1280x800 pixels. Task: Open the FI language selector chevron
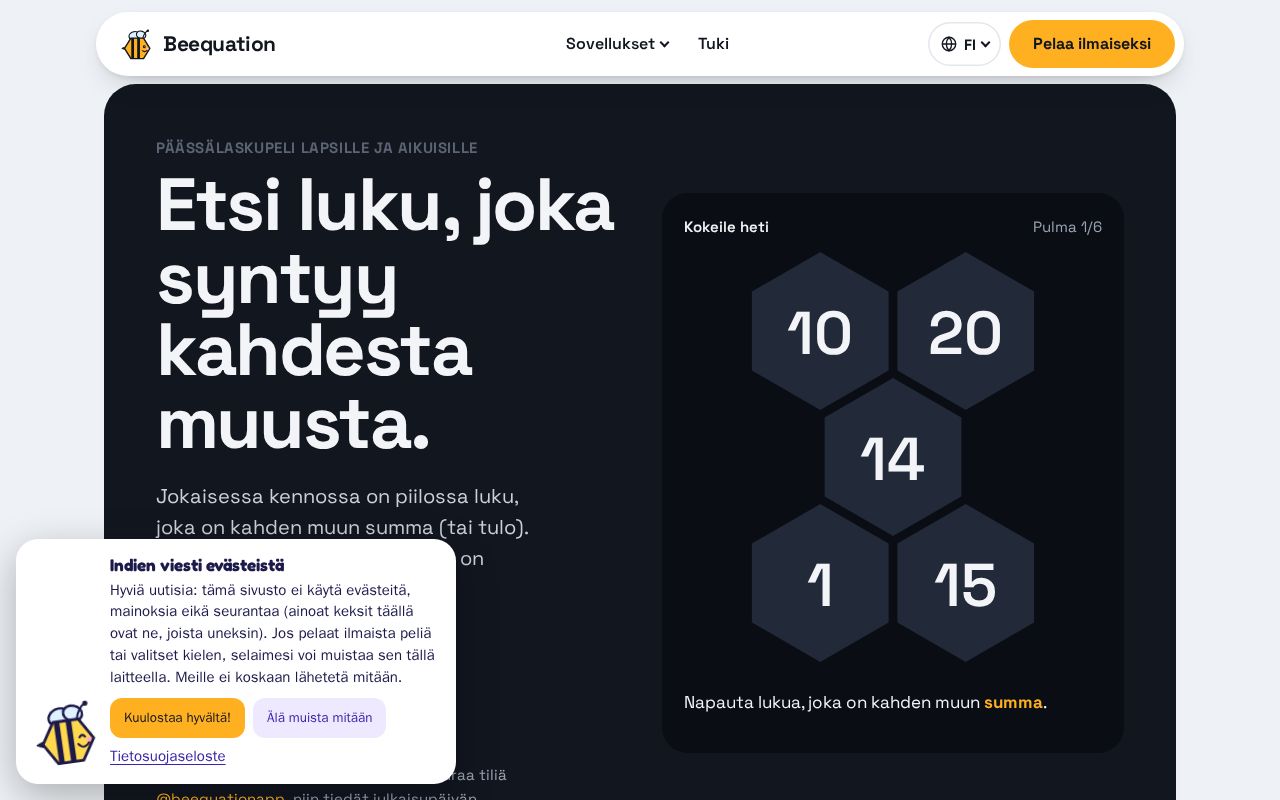986,44
